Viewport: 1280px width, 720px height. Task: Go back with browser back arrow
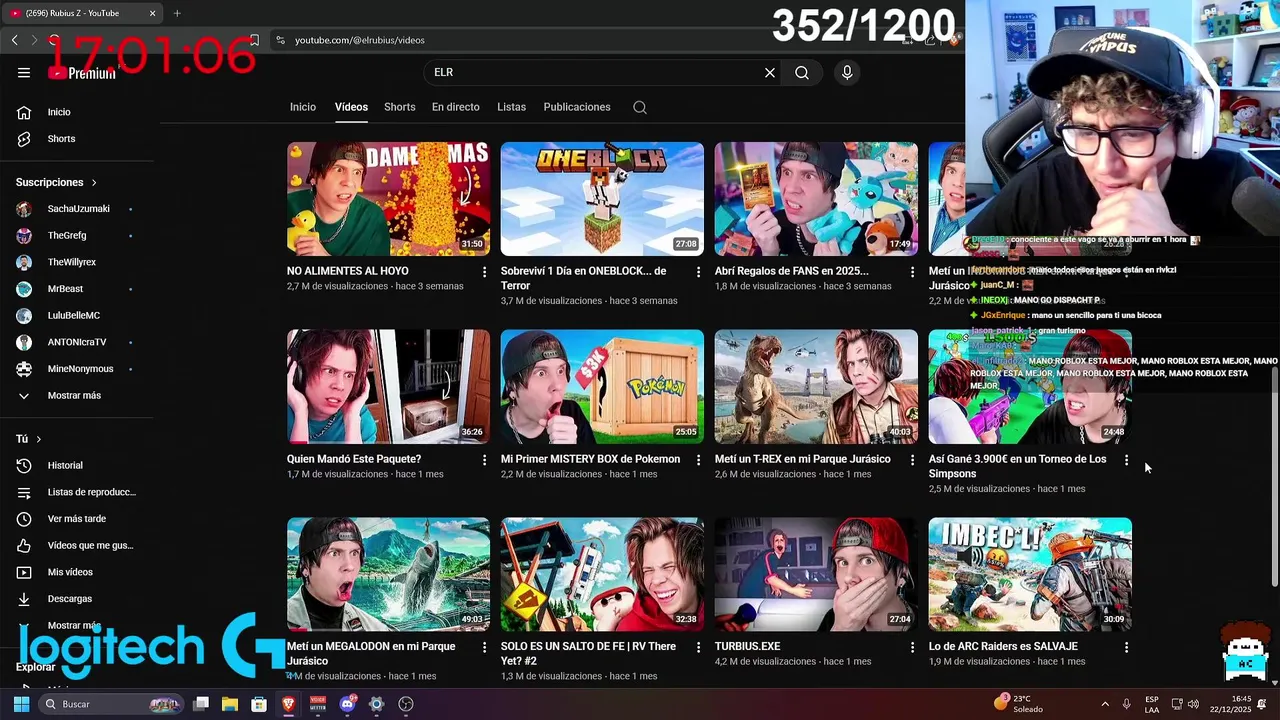click(15, 40)
